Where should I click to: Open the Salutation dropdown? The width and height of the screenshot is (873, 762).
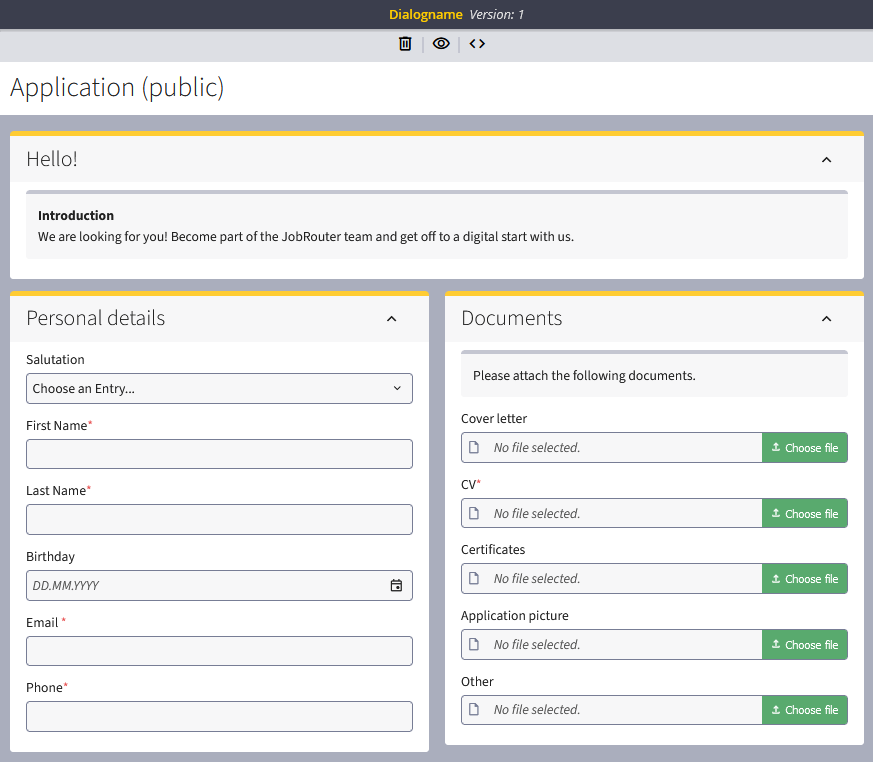coord(219,389)
